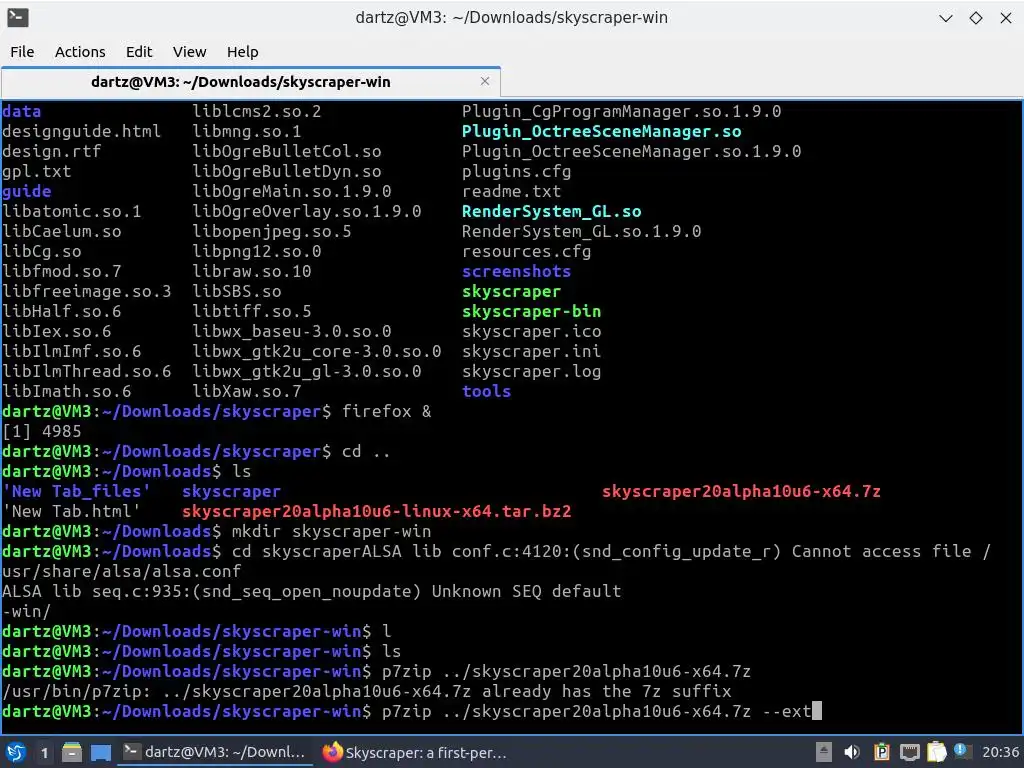Open the clipboard manager tray icon
The width and height of the screenshot is (1024, 768).
(936, 752)
